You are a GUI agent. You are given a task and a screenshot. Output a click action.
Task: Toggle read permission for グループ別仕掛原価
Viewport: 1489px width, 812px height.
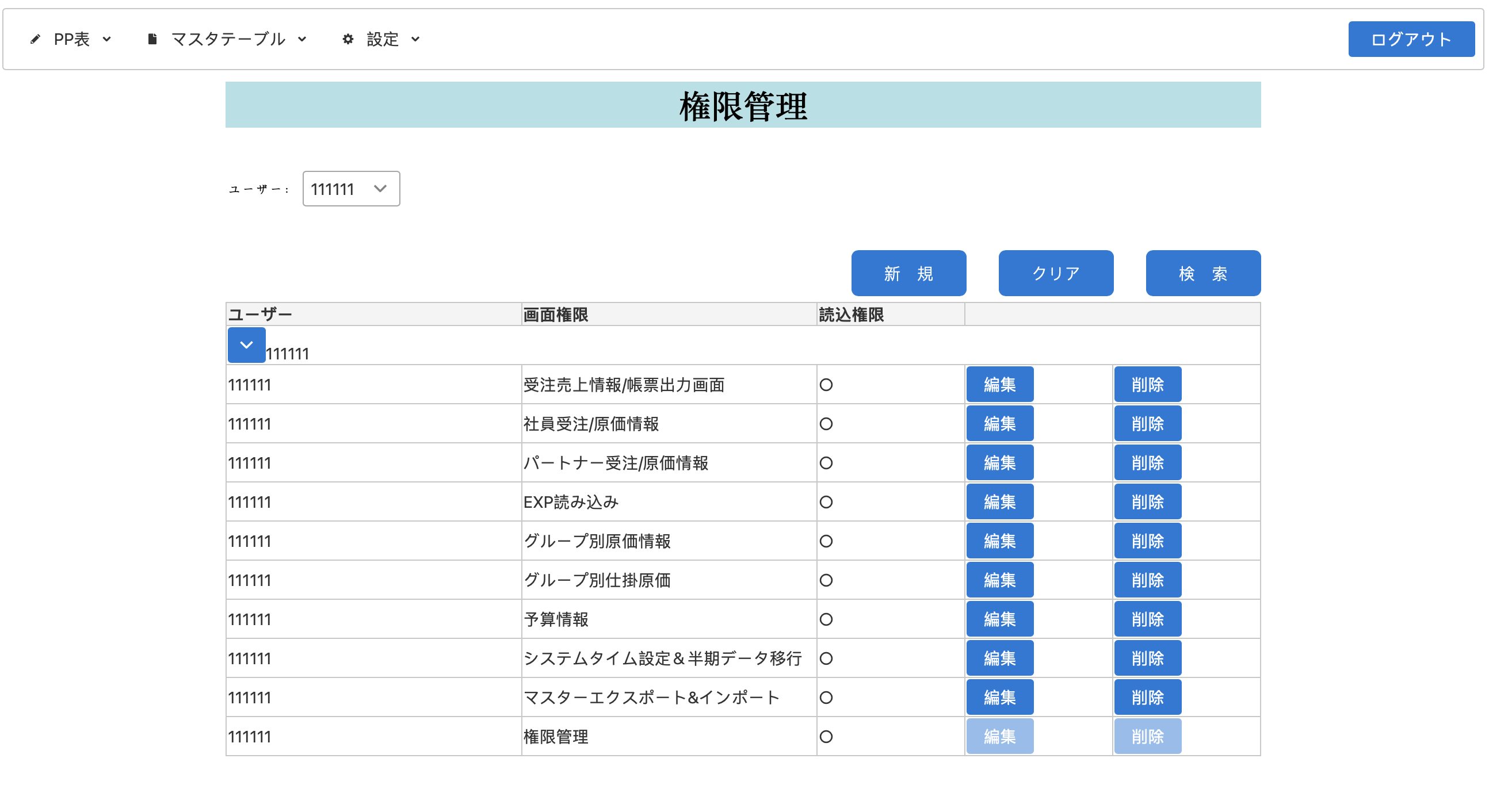tap(826, 580)
